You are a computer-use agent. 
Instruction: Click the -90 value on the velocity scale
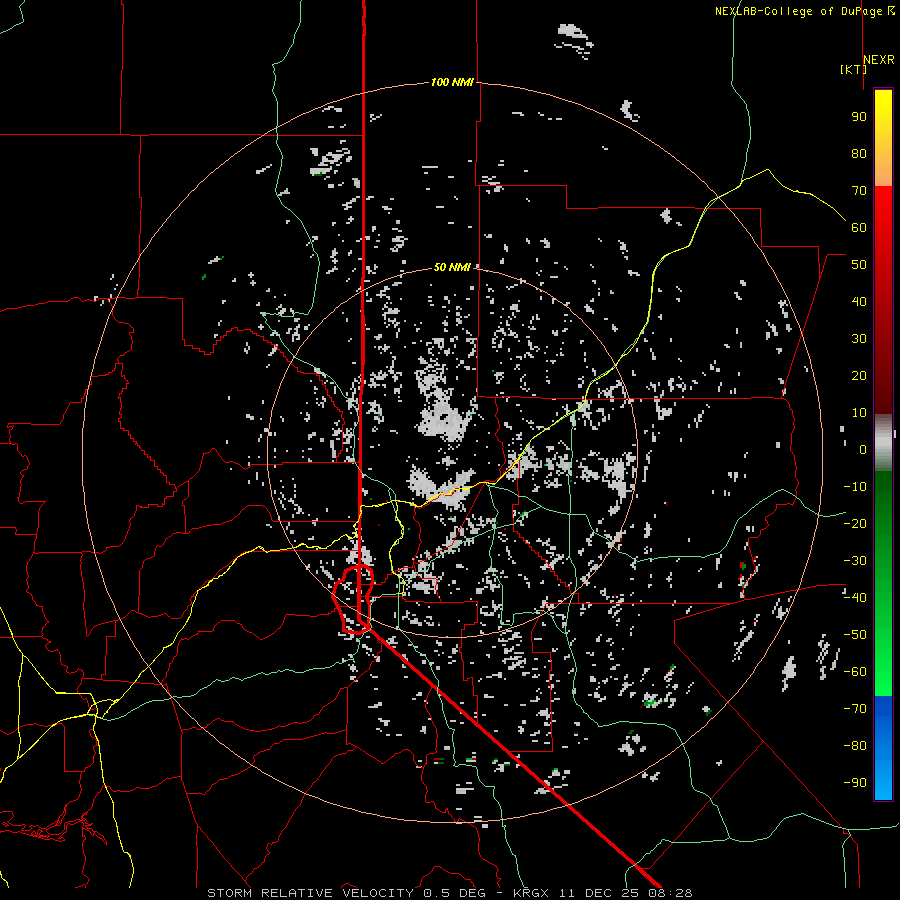(855, 783)
